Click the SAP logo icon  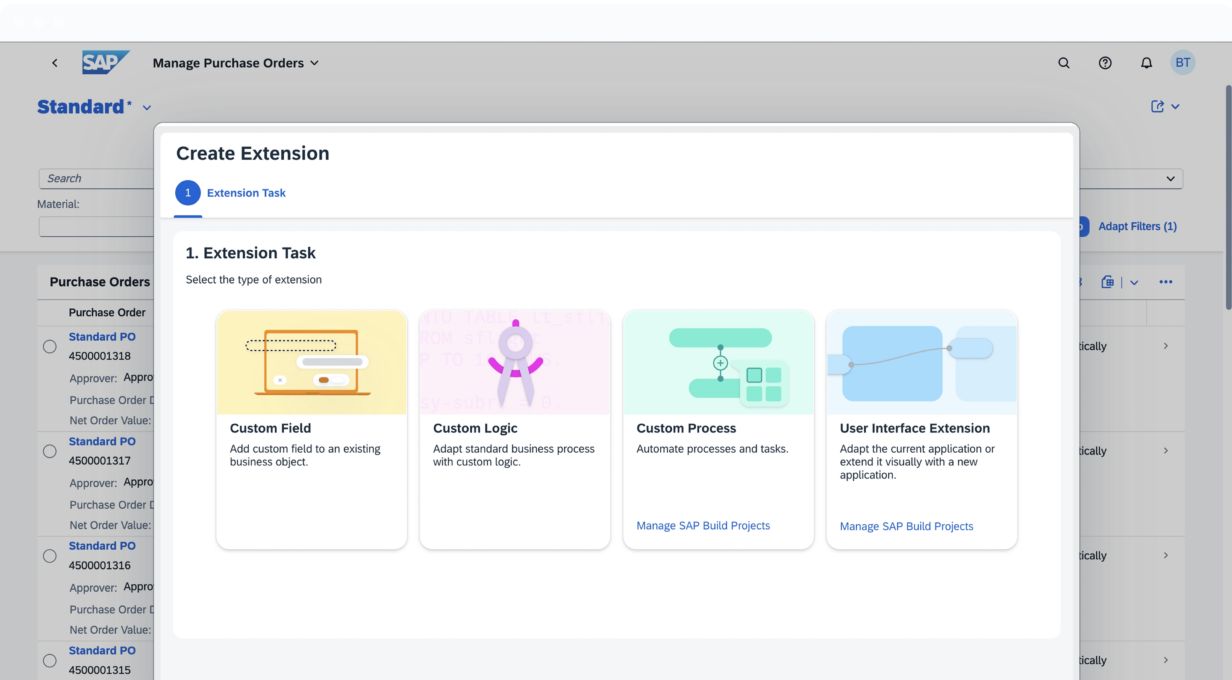click(x=104, y=62)
